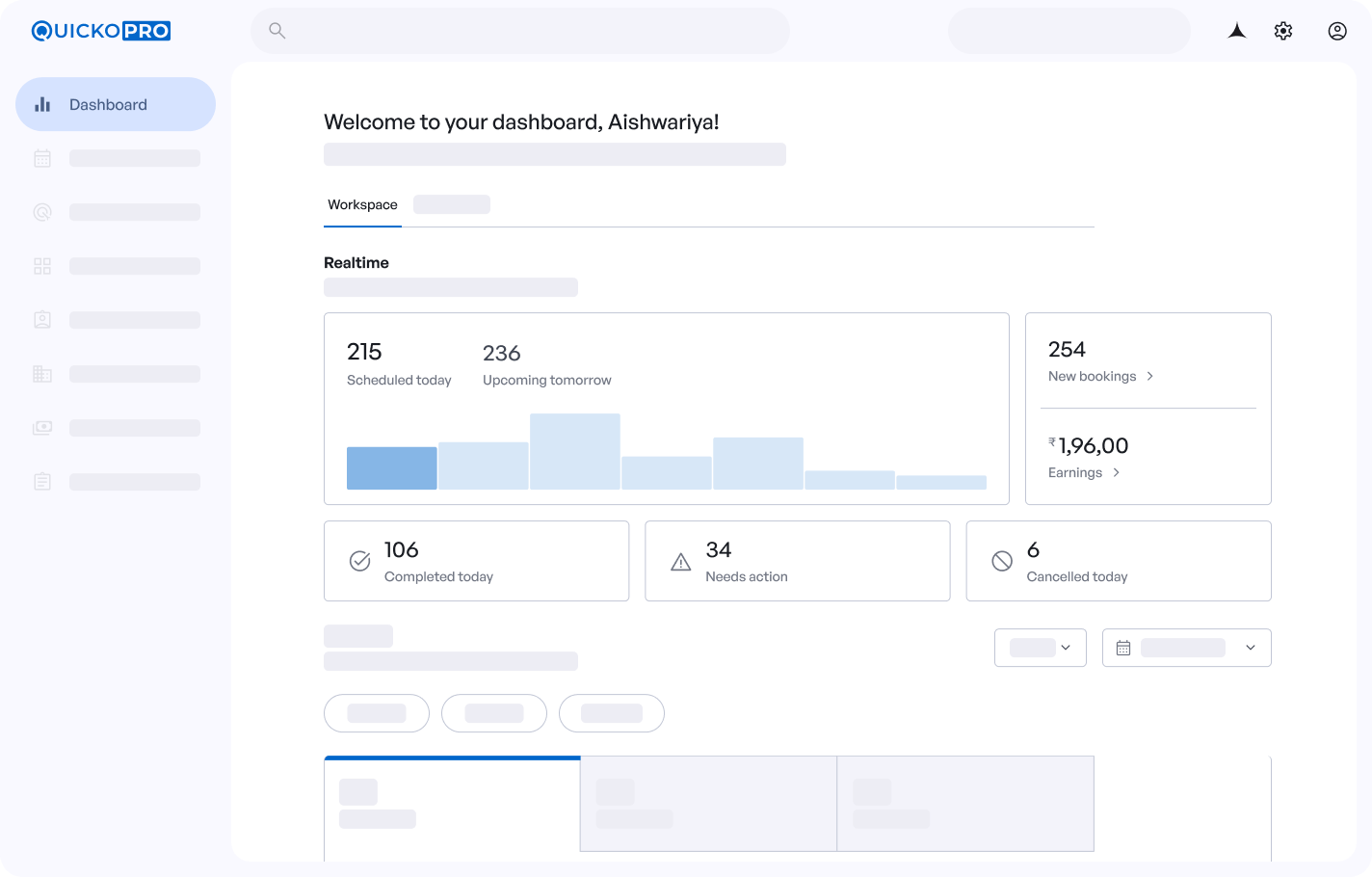1372x877 pixels.
Task: Click the first pill filter button
Action: click(x=377, y=713)
